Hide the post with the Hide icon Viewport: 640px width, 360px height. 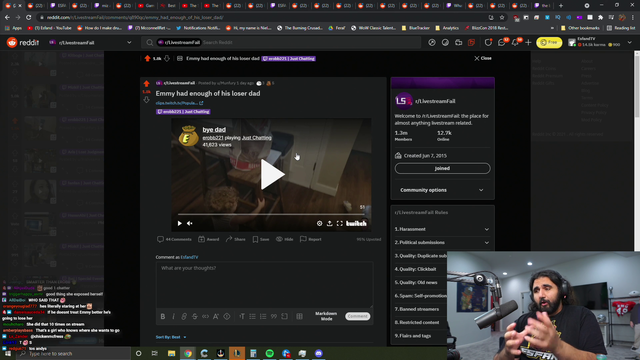coord(284,239)
